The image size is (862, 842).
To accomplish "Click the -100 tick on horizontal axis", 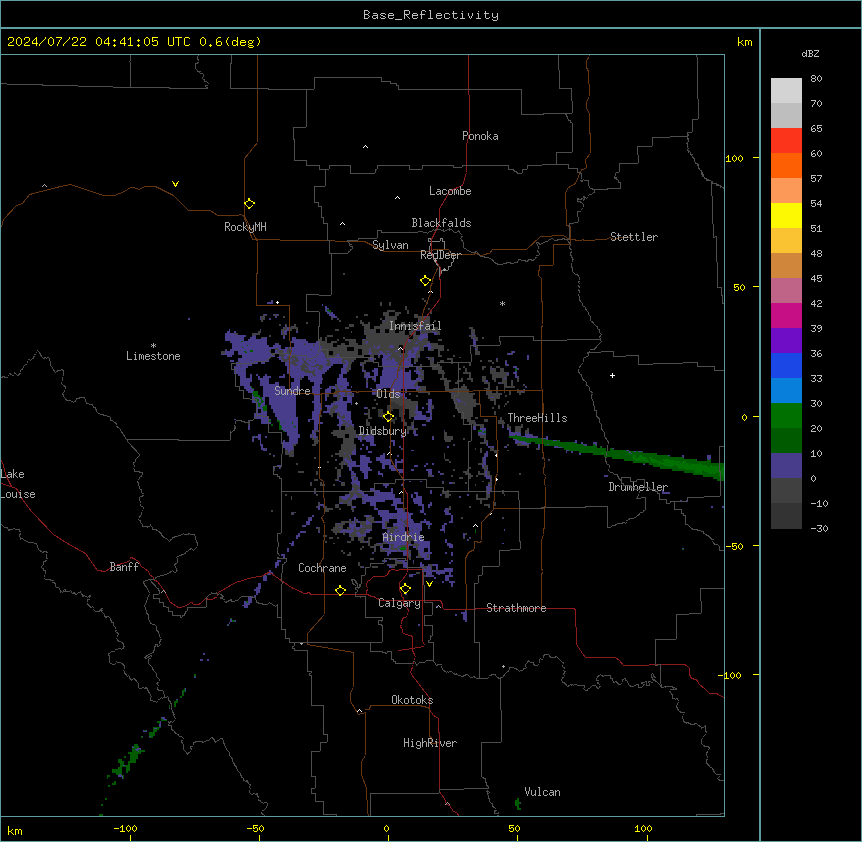I will coord(125,828).
